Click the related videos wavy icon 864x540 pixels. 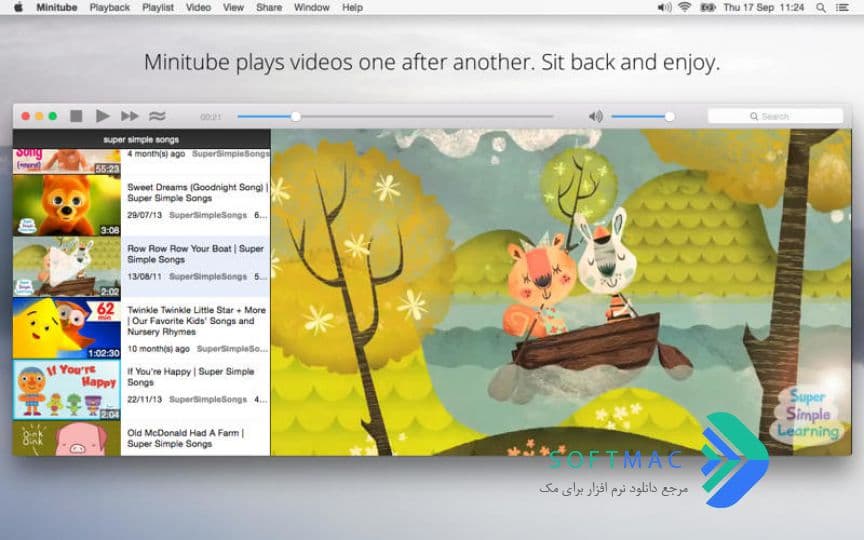[157, 116]
